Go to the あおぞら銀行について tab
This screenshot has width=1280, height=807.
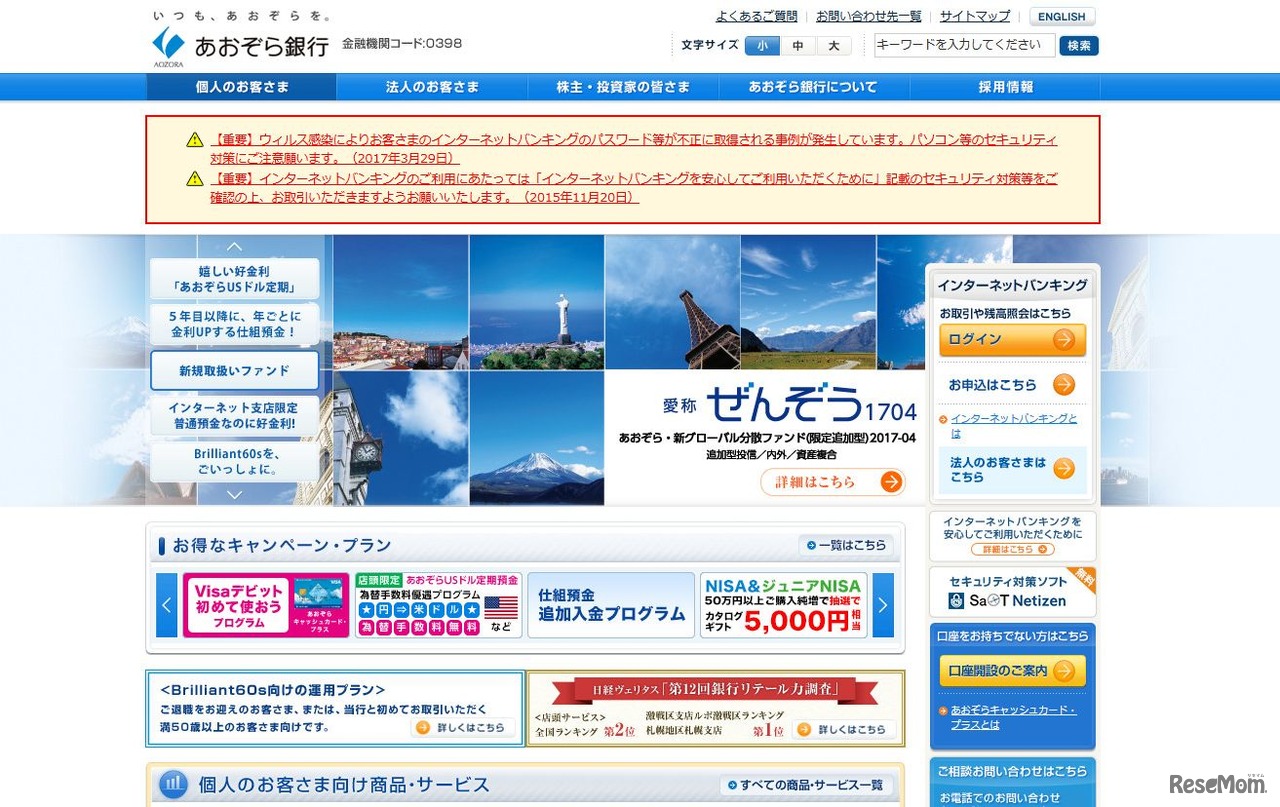tap(814, 87)
